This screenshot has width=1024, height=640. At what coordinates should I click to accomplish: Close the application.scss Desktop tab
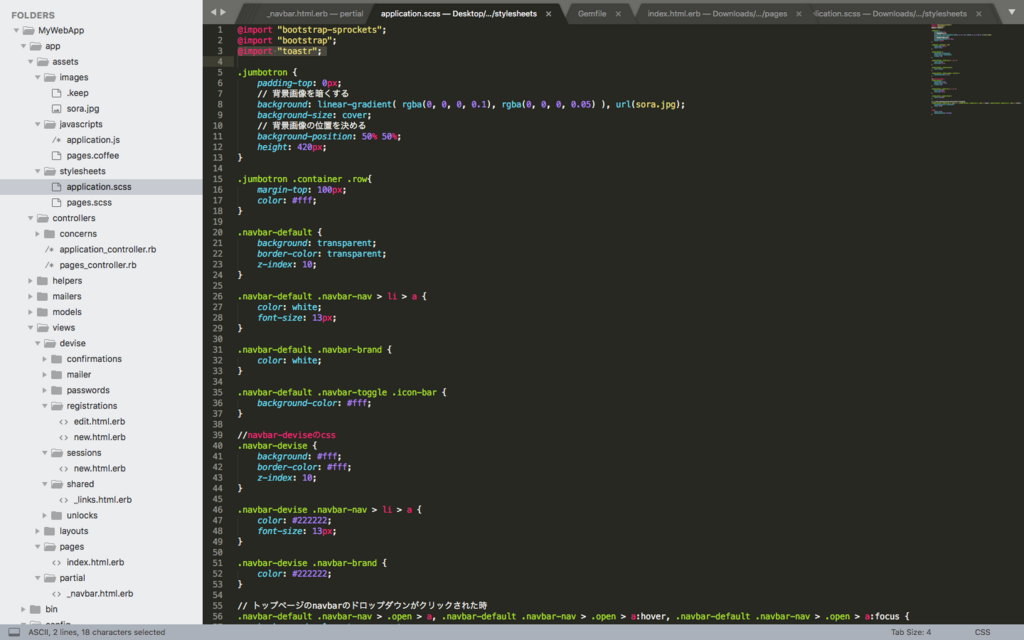549,14
